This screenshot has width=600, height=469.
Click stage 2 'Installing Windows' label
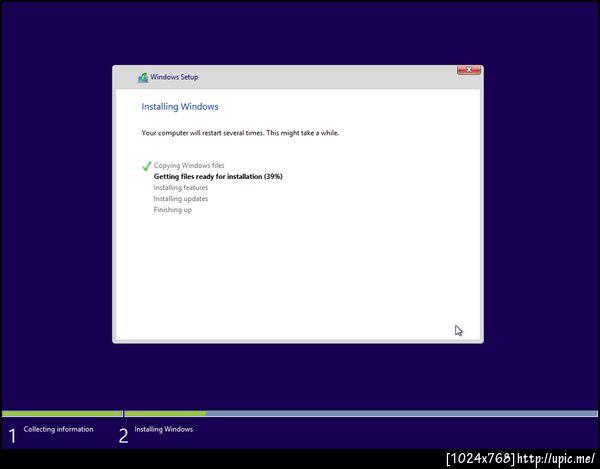click(163, 429)
